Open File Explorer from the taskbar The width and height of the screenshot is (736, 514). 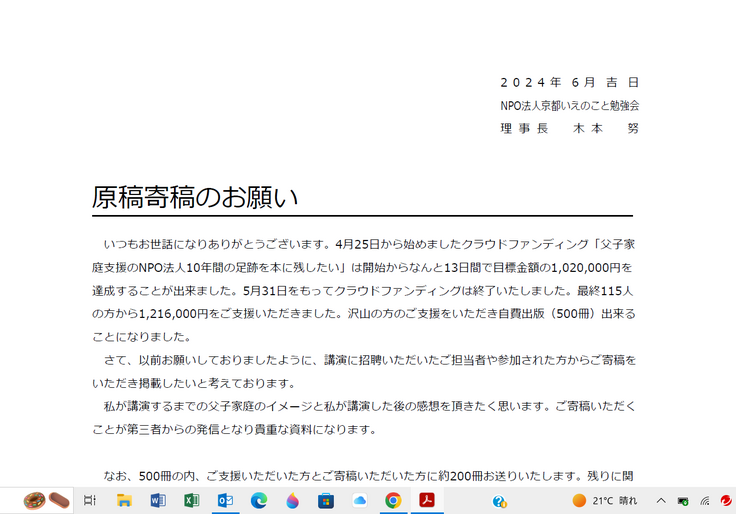(124, 500)
